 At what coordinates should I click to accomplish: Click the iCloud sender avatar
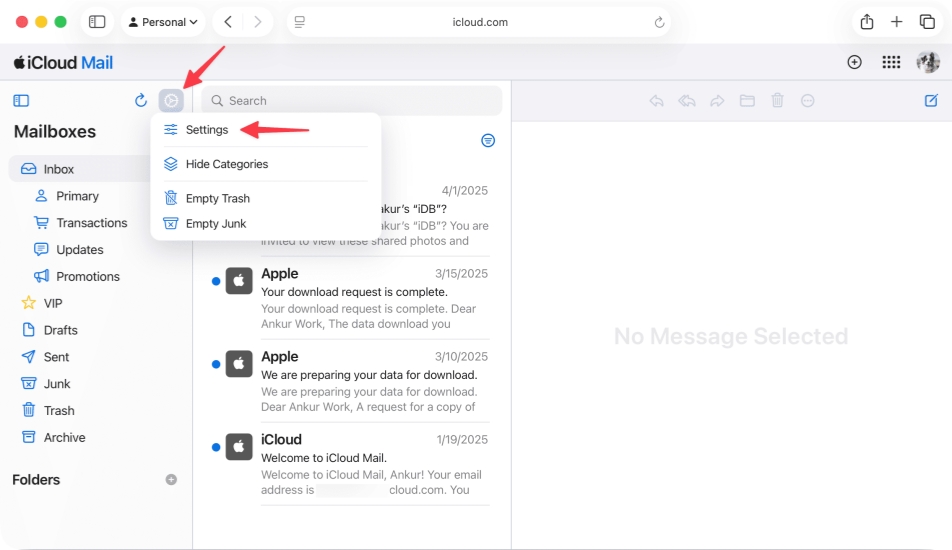[x=239, y=447]
